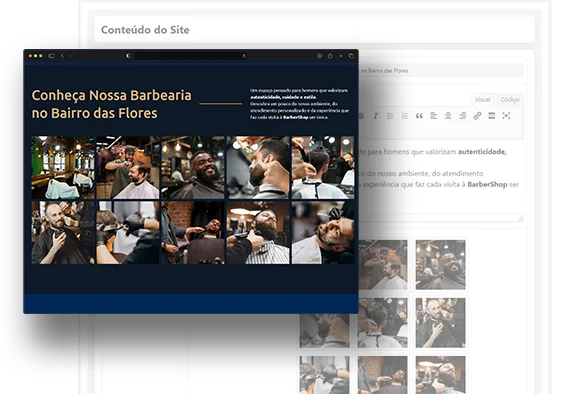Open the gray-bearded man reclining photo
The height and width of the screenshot is (394, 564).
323,232
